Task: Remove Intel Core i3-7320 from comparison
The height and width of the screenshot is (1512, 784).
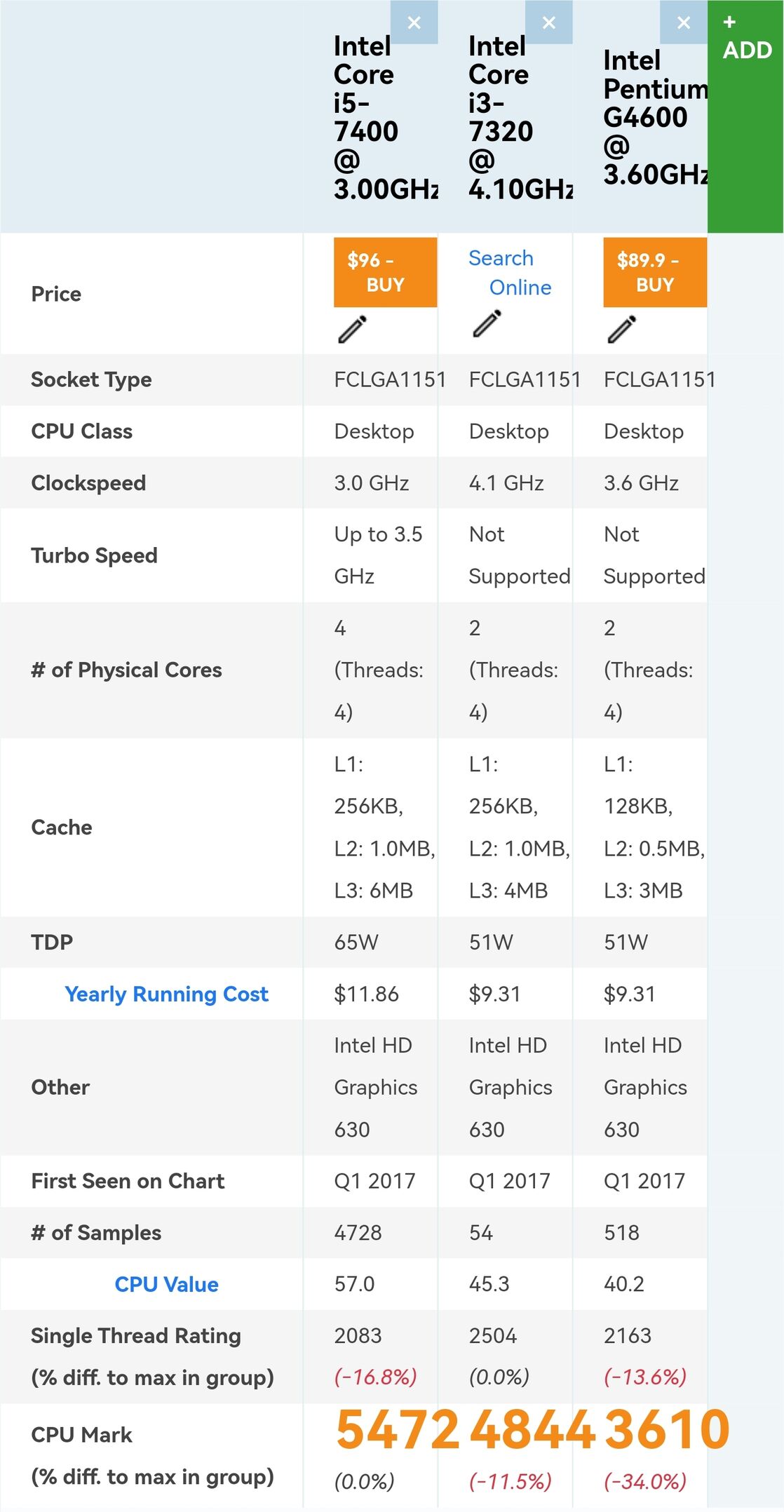Action: pos(548,22)
